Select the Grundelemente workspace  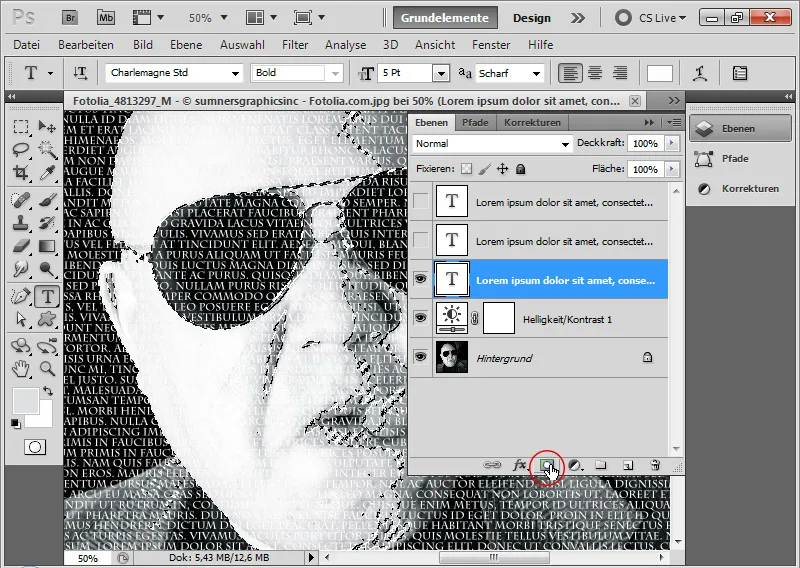445,18
